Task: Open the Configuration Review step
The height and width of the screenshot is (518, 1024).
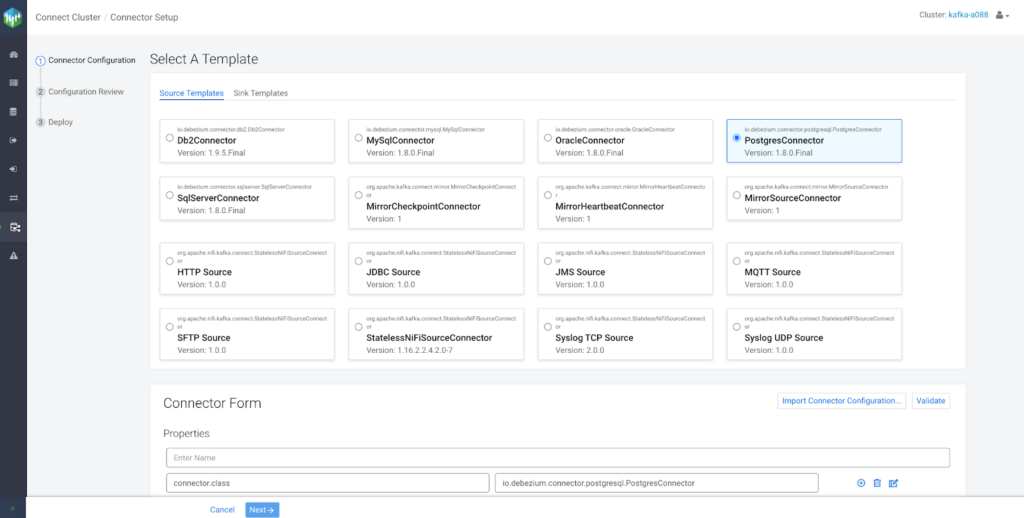Action: tap(85, 91)
